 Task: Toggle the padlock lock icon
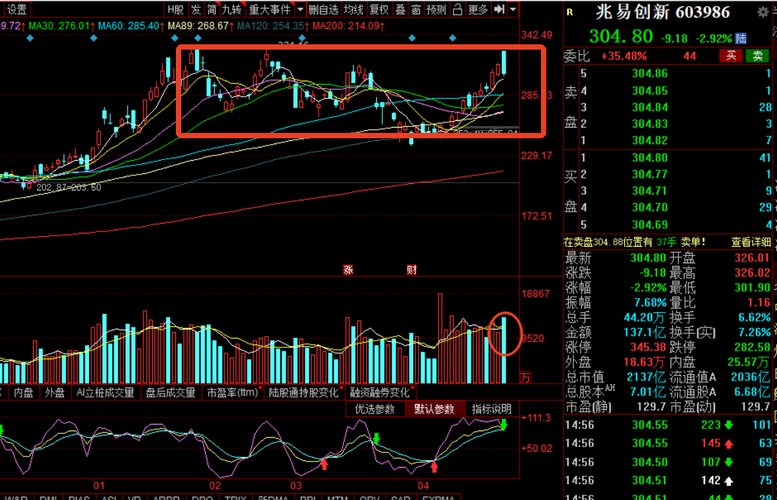(x=457, y=9)
